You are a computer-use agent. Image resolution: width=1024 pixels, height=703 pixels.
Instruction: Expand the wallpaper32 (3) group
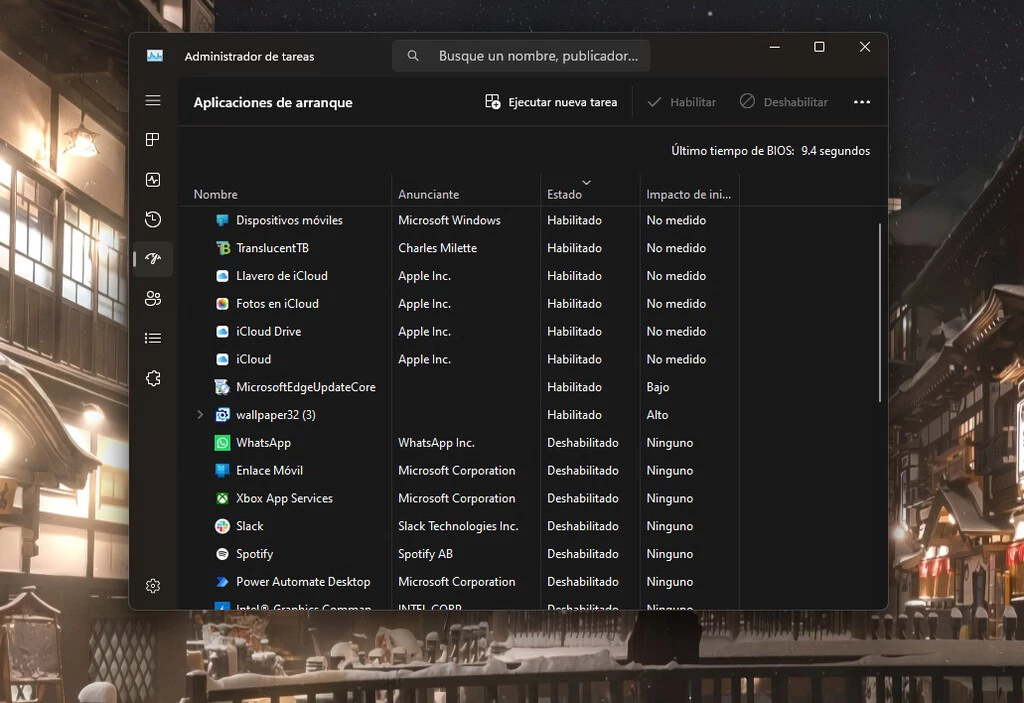[x=200, y=415]
